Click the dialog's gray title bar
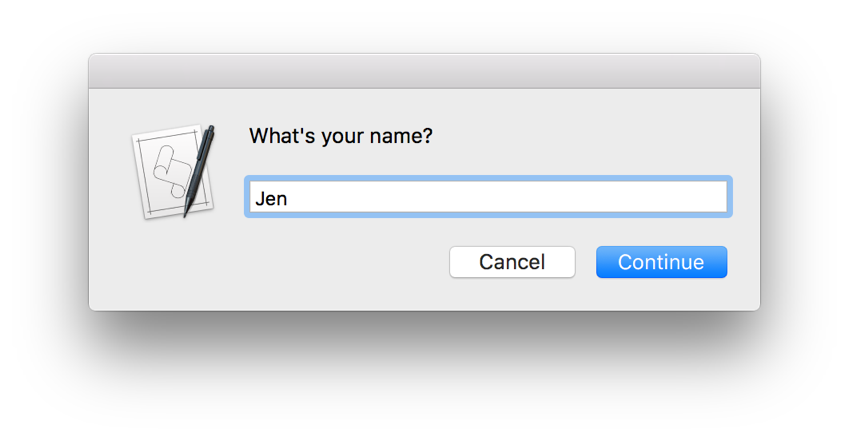Viewport: 849px width, 441px height. [424, 71]
